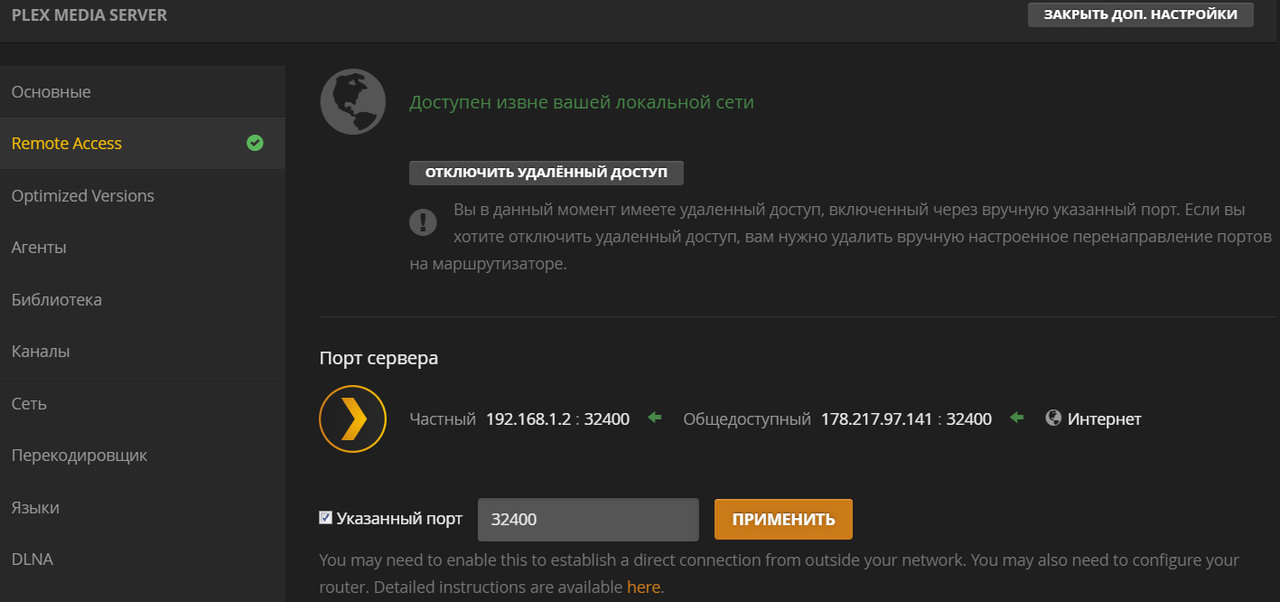Open the 'here' instructions link
Viewport: 1280px width, 602px height.
(x=643, y=587)
